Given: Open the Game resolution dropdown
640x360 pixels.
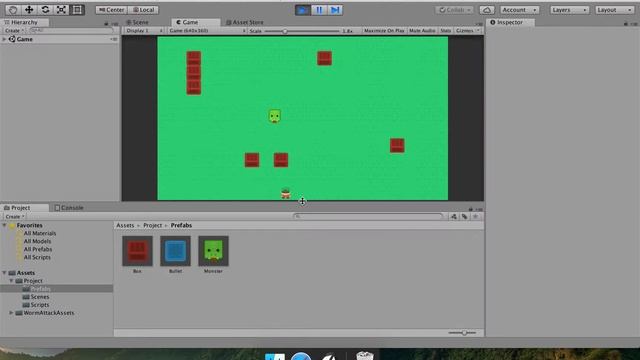Looking at the screenshot, I should point(207,31).
